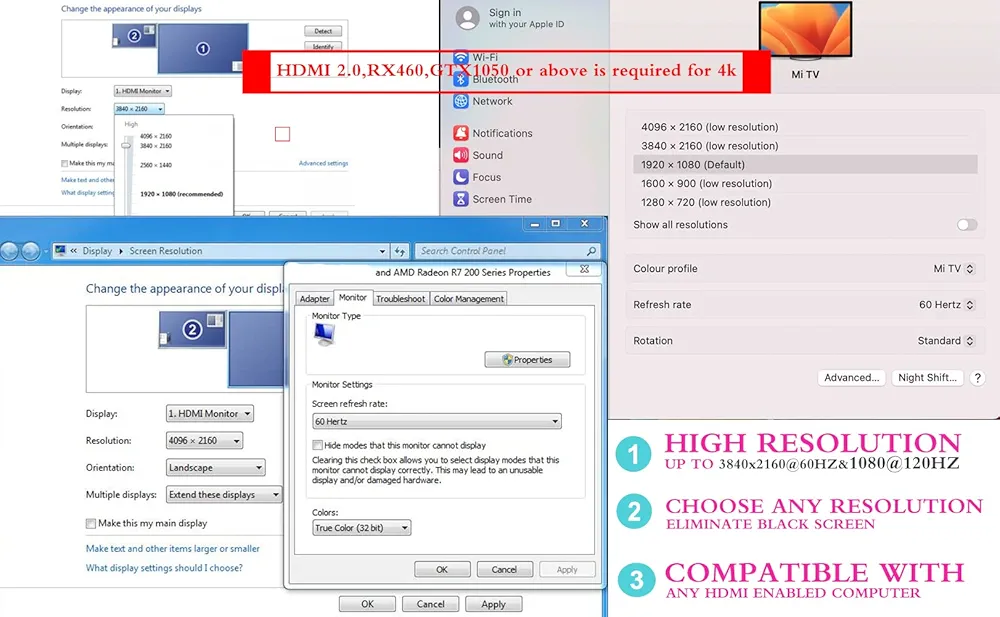This screenshot has width=1000, height=617.
Task: Check Hide modes this monitor cannot display
Action: click(x=318, y=445)
